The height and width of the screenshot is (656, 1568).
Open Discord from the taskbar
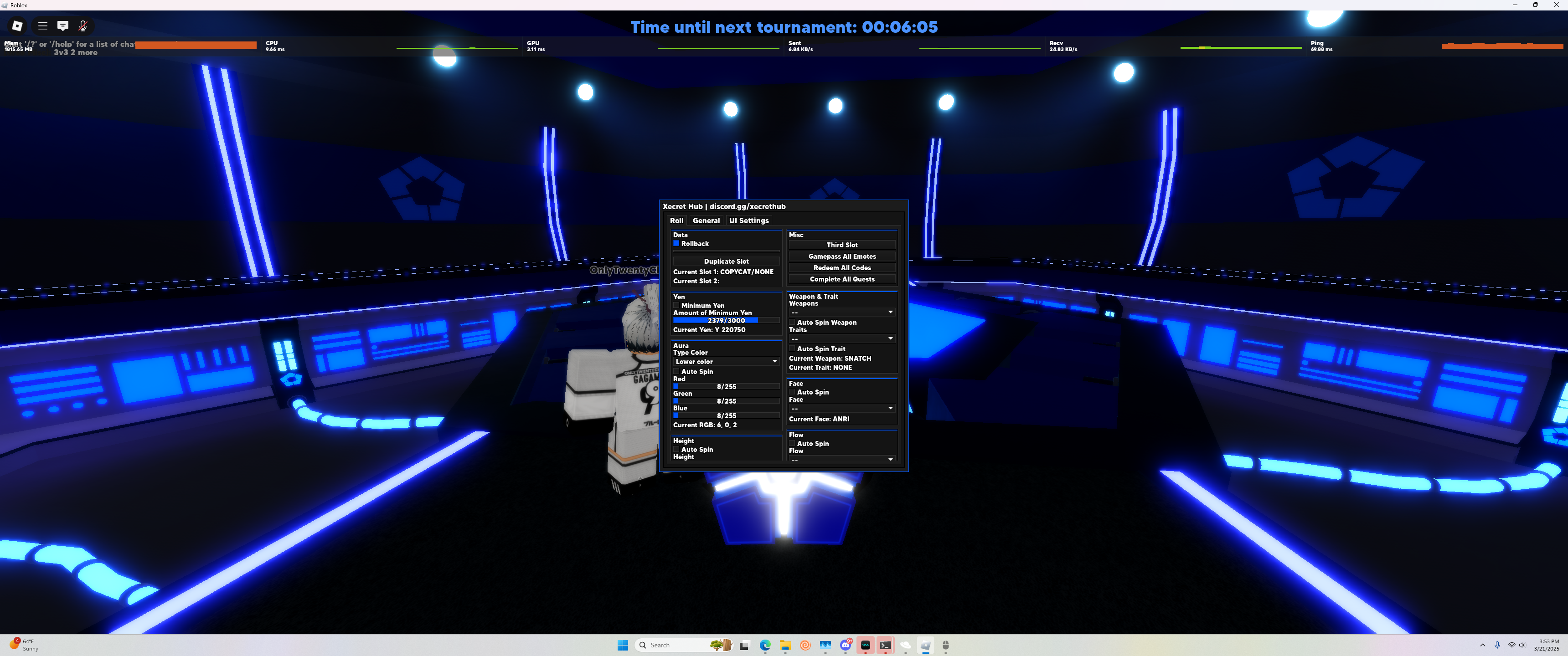846,645
